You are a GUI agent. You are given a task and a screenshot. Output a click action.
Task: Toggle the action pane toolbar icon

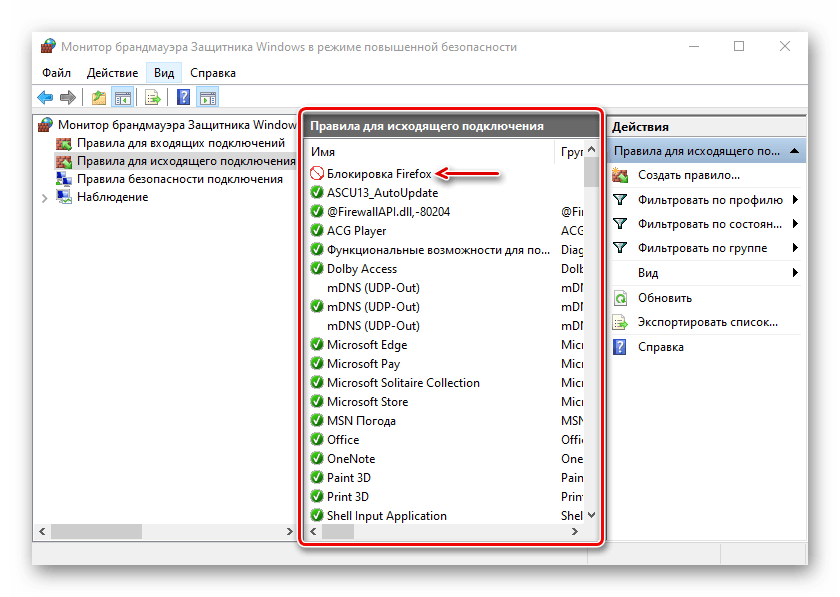tap(208, 97)
